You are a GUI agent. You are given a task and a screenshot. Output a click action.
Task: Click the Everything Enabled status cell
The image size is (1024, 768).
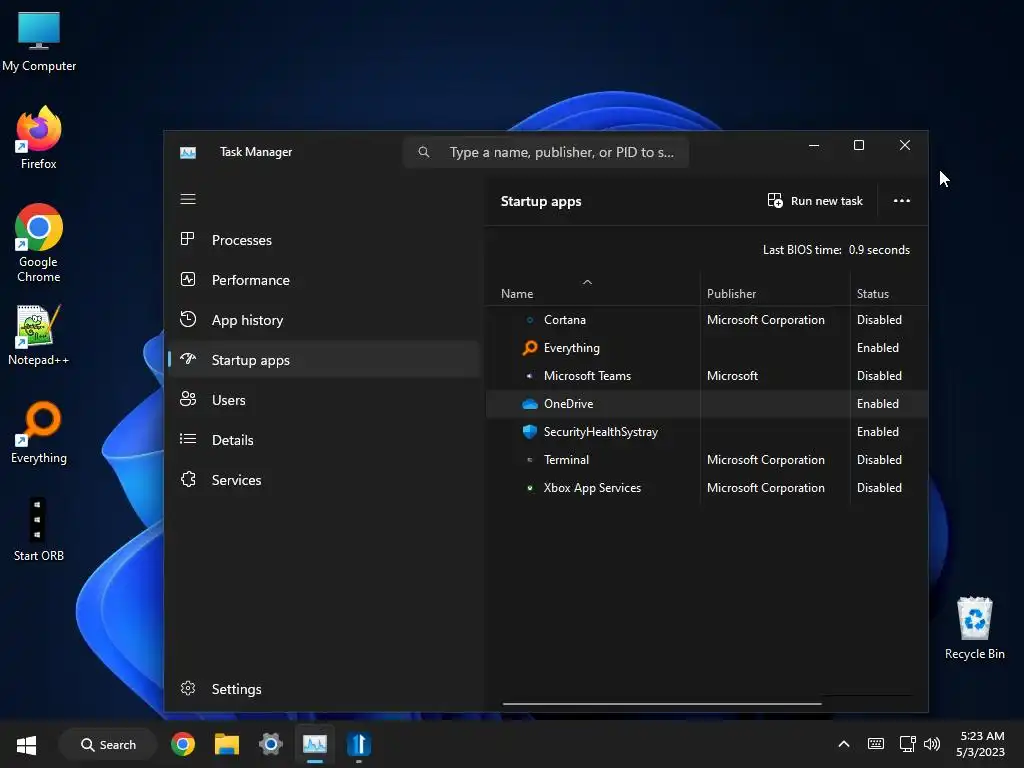[x=889, y=347]
